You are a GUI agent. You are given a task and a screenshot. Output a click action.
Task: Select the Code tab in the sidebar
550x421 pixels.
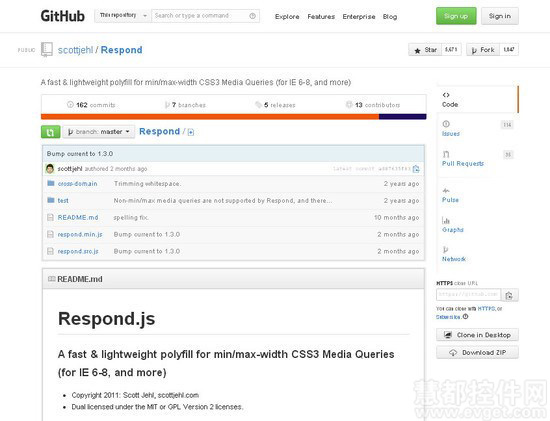(x=477, y=100)
